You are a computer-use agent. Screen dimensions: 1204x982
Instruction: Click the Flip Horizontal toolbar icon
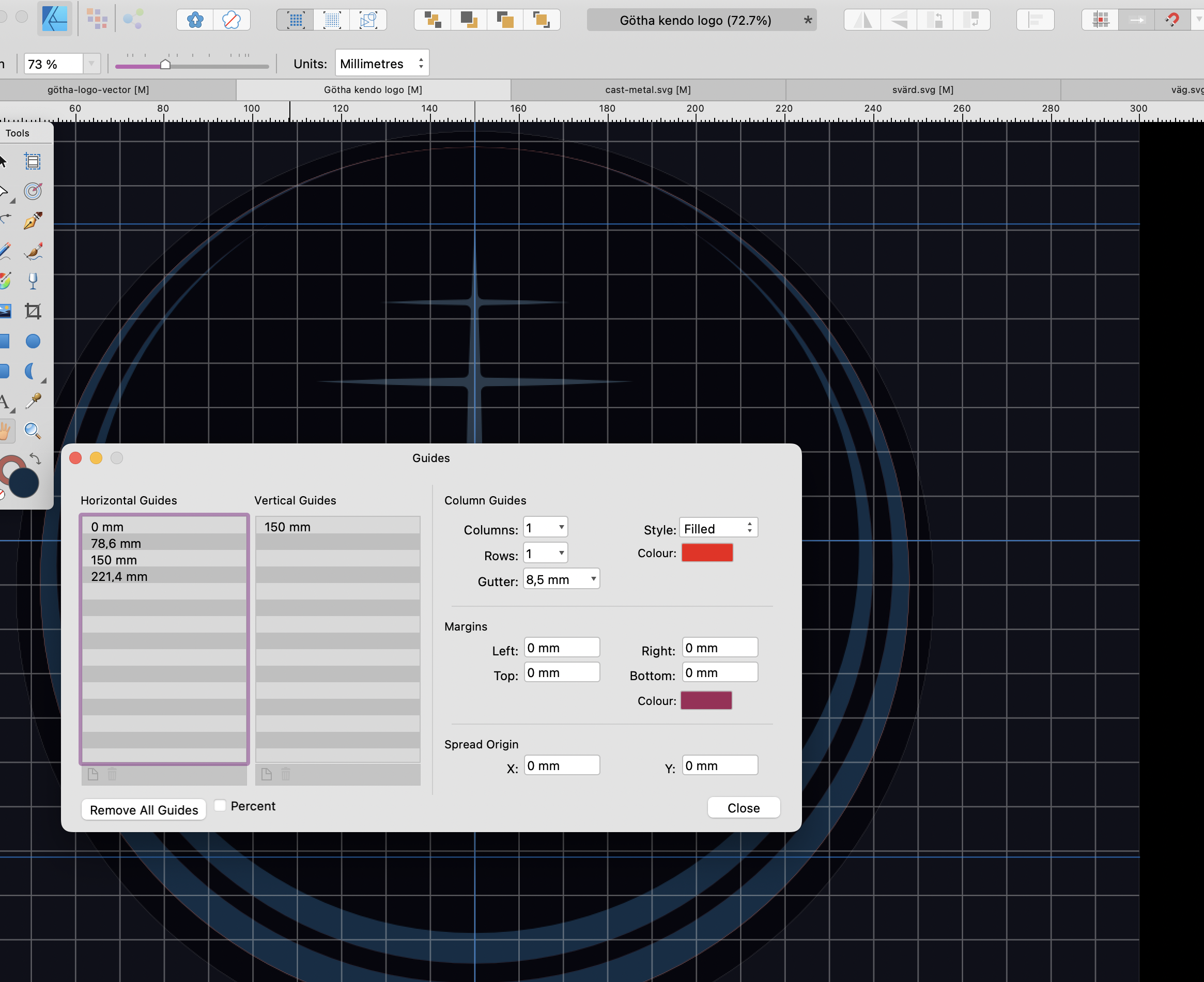(x=862, y=20)
